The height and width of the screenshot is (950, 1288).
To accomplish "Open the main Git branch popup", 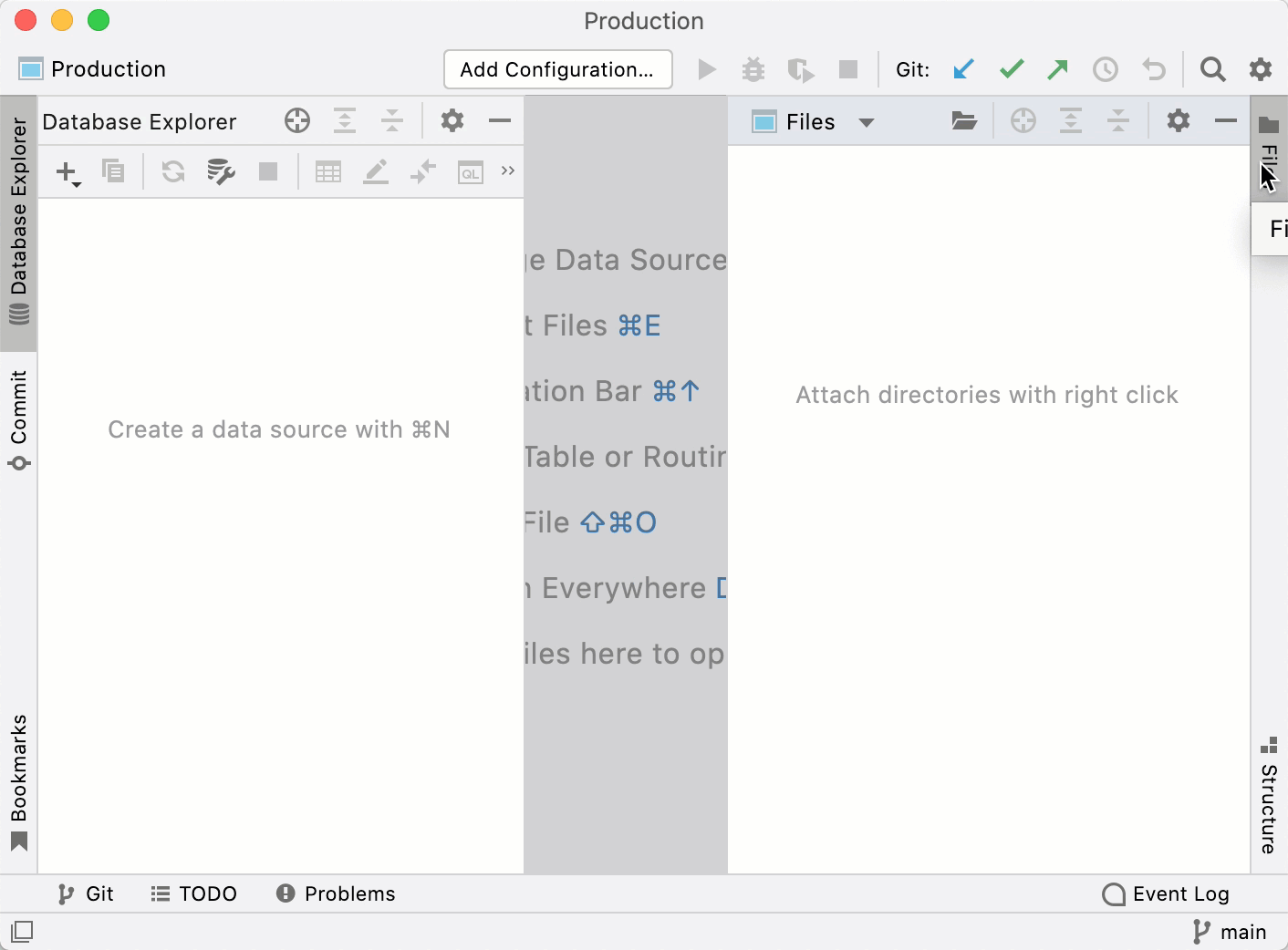I will point(1231,931).
